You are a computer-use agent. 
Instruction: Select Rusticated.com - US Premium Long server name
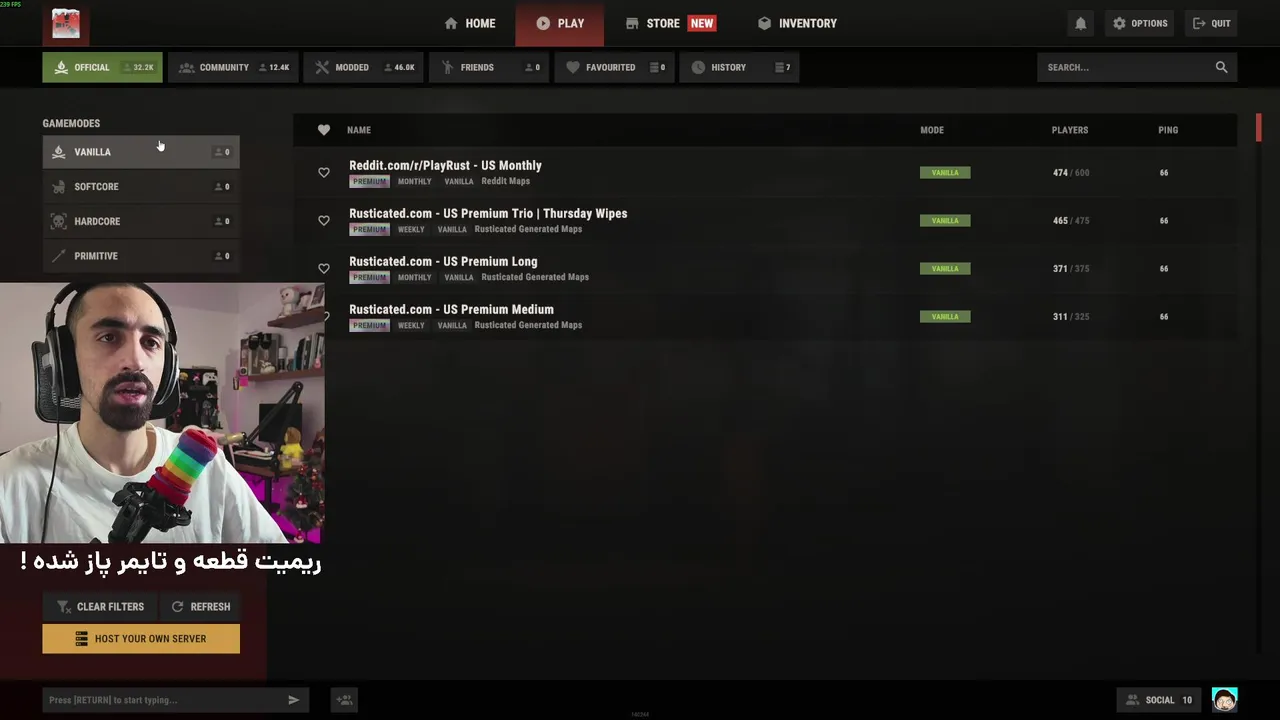[443, 262]
